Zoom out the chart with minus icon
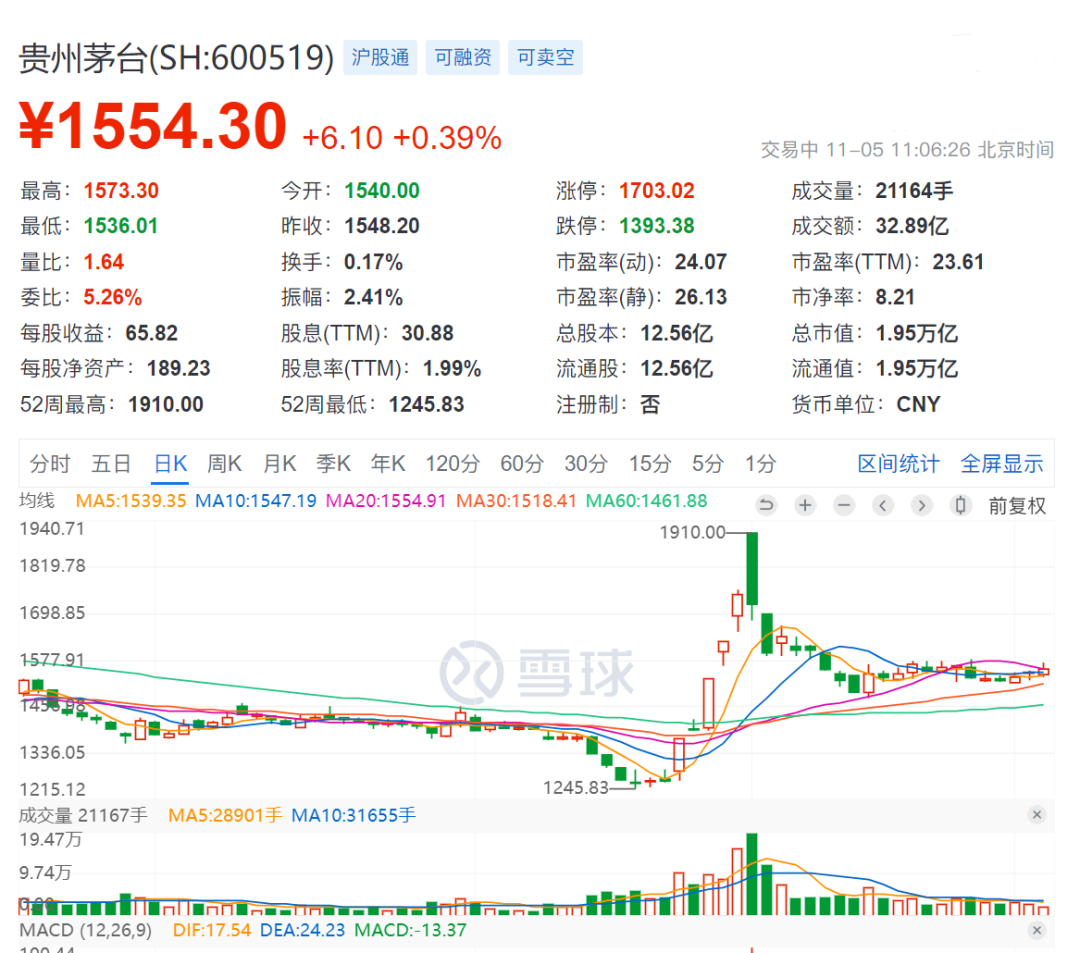 point(844,505)
